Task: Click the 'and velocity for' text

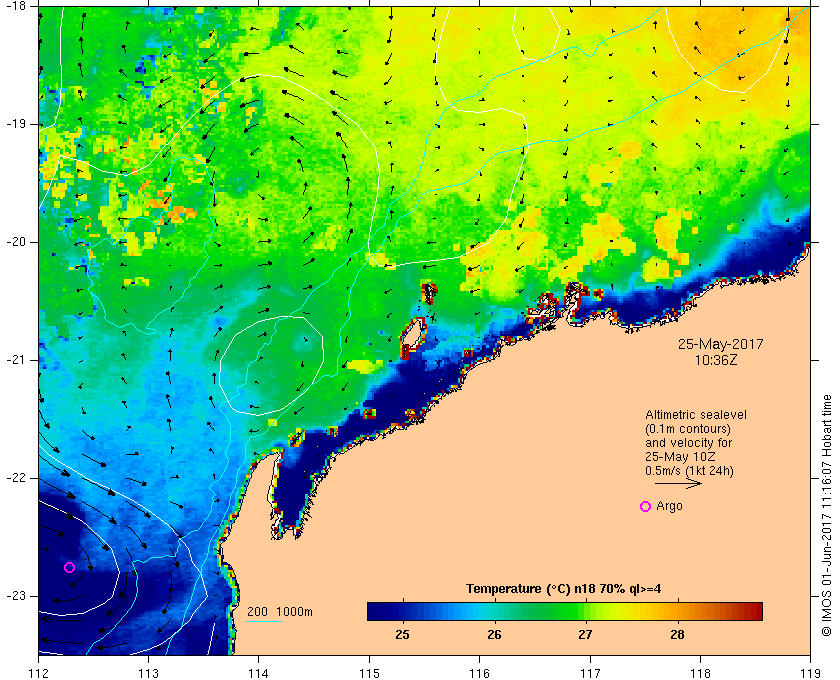Action: [688, 443]
